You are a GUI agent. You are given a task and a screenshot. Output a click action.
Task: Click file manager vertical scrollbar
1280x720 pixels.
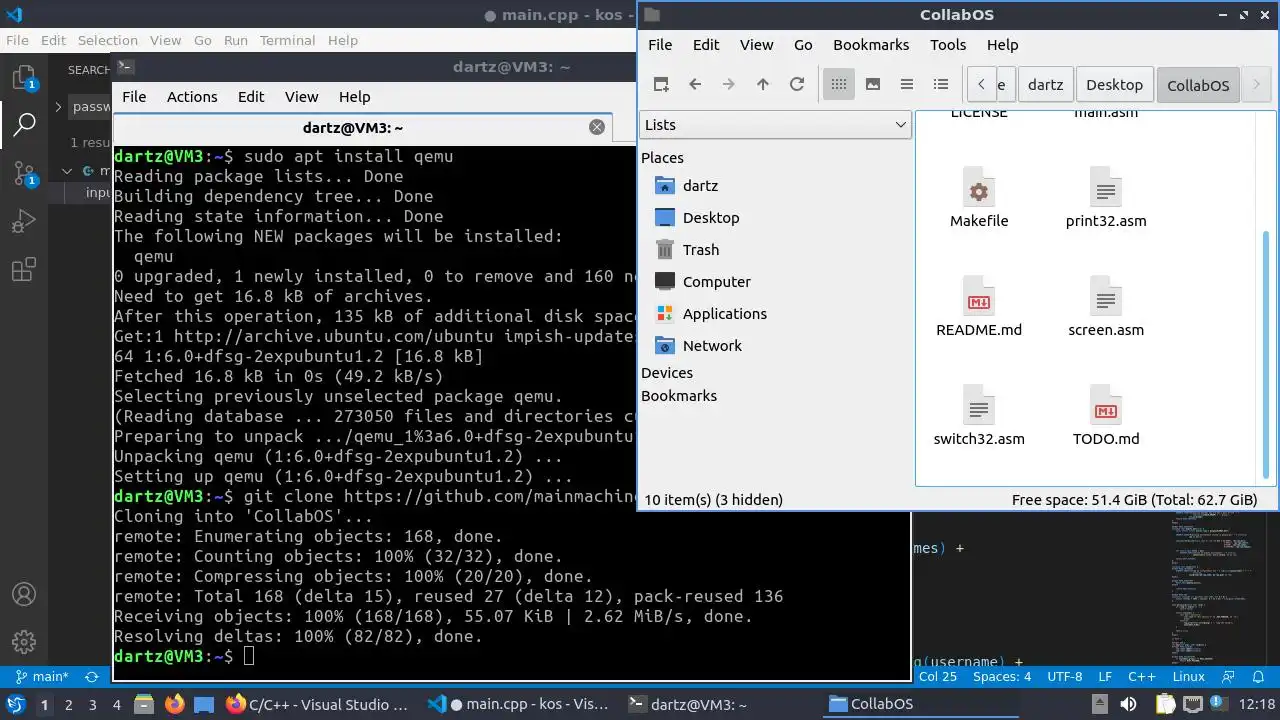[x=1267, y=355]
